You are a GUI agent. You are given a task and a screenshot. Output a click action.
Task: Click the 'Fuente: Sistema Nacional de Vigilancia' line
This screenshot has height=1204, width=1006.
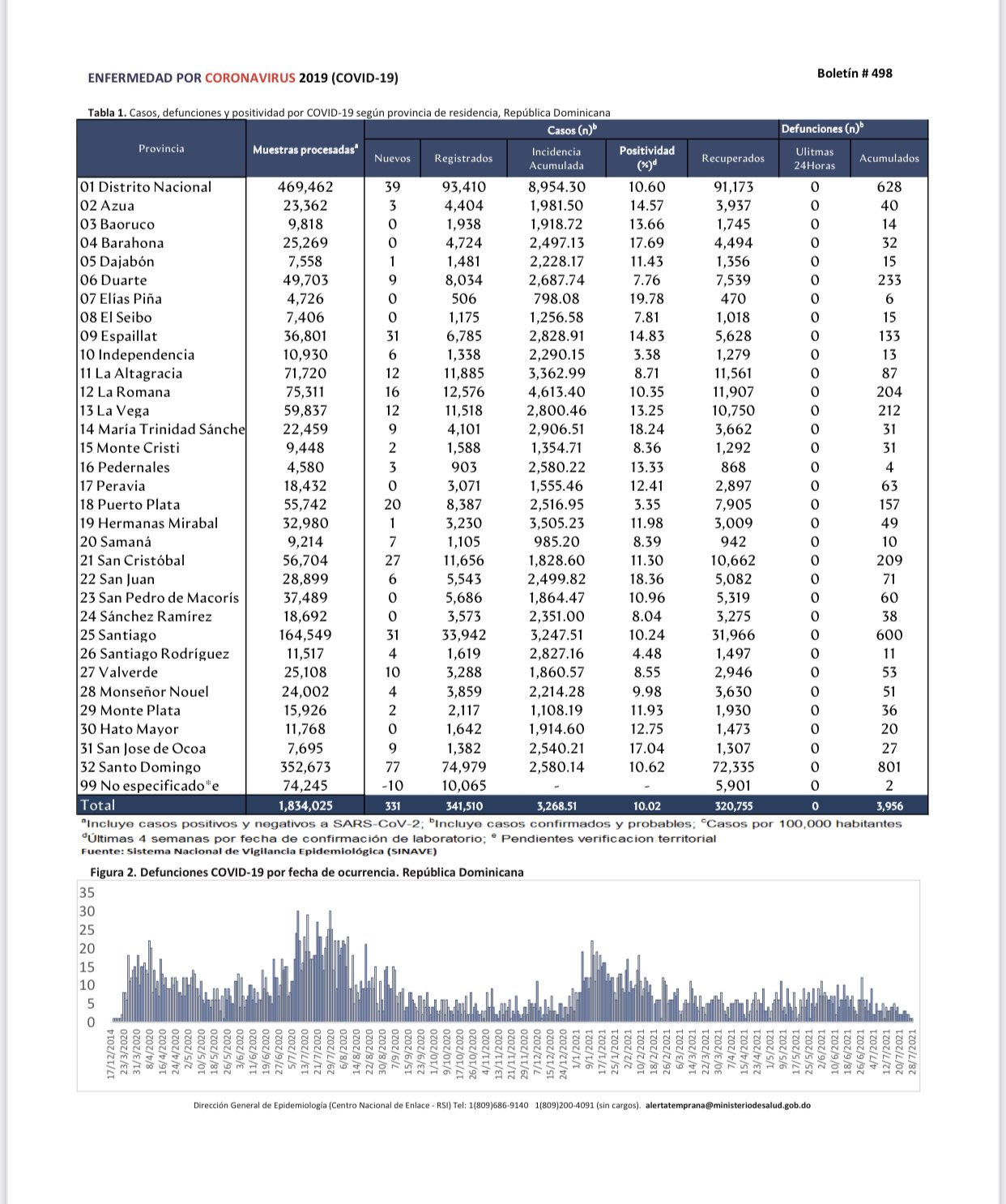[x=259, y=851]
